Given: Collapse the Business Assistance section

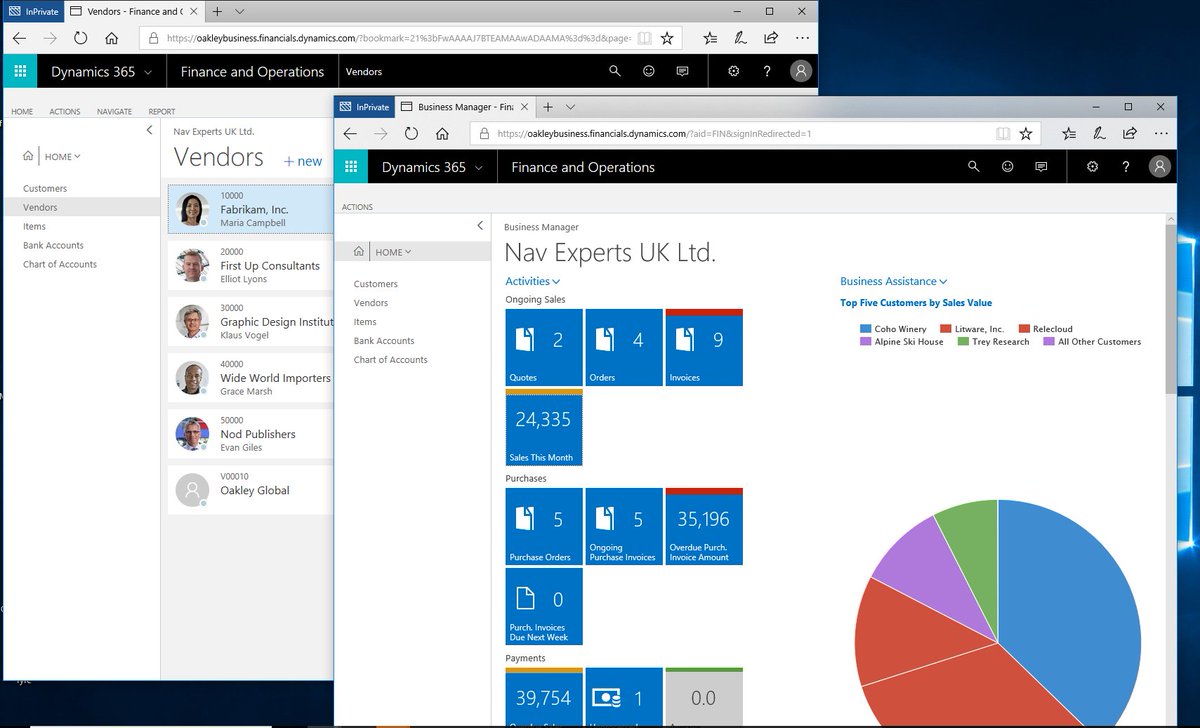Looking at the screenshot, I should (x=893, y=282).
